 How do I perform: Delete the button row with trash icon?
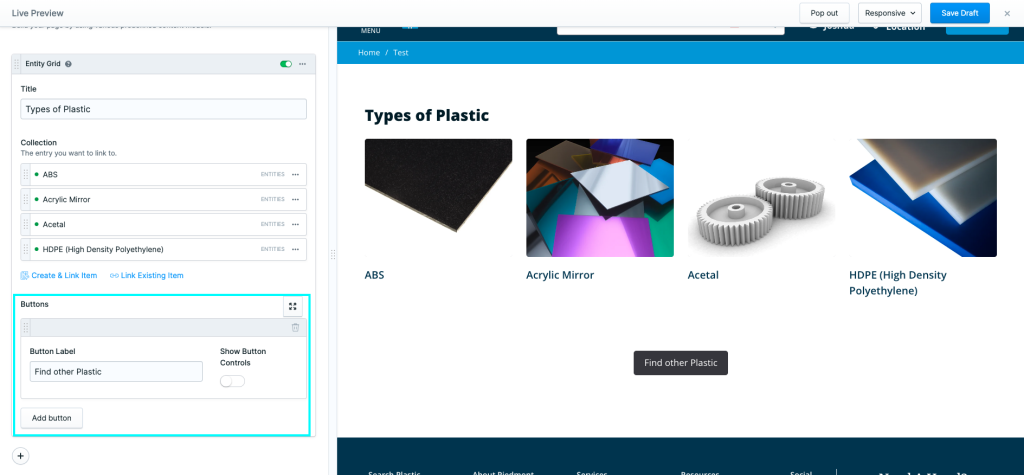pyautogui.click(x=295, y=328)
